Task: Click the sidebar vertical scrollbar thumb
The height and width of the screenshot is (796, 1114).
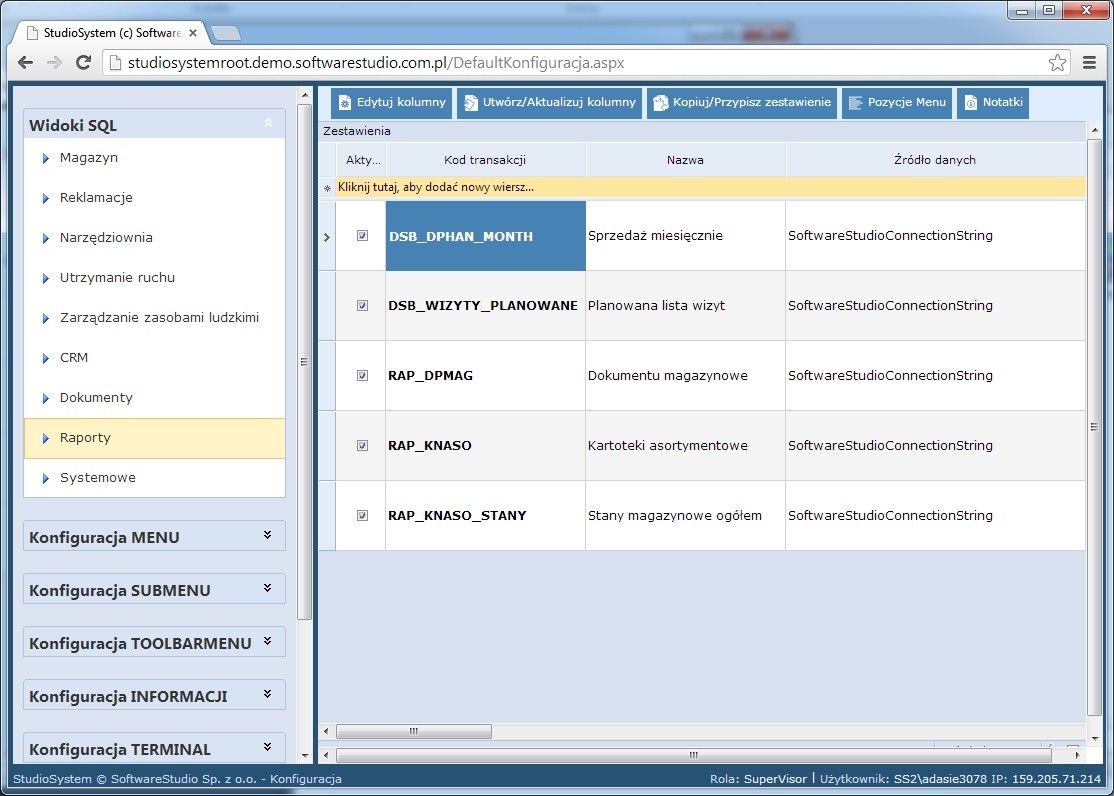Action: 304,362
